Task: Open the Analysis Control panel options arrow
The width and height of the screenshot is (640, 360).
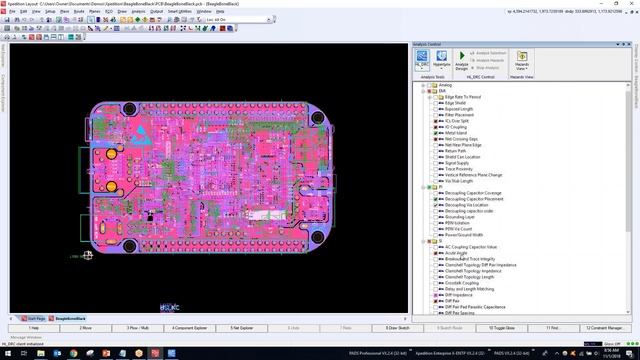Action: pyautogui.click(x=618, y=44)
